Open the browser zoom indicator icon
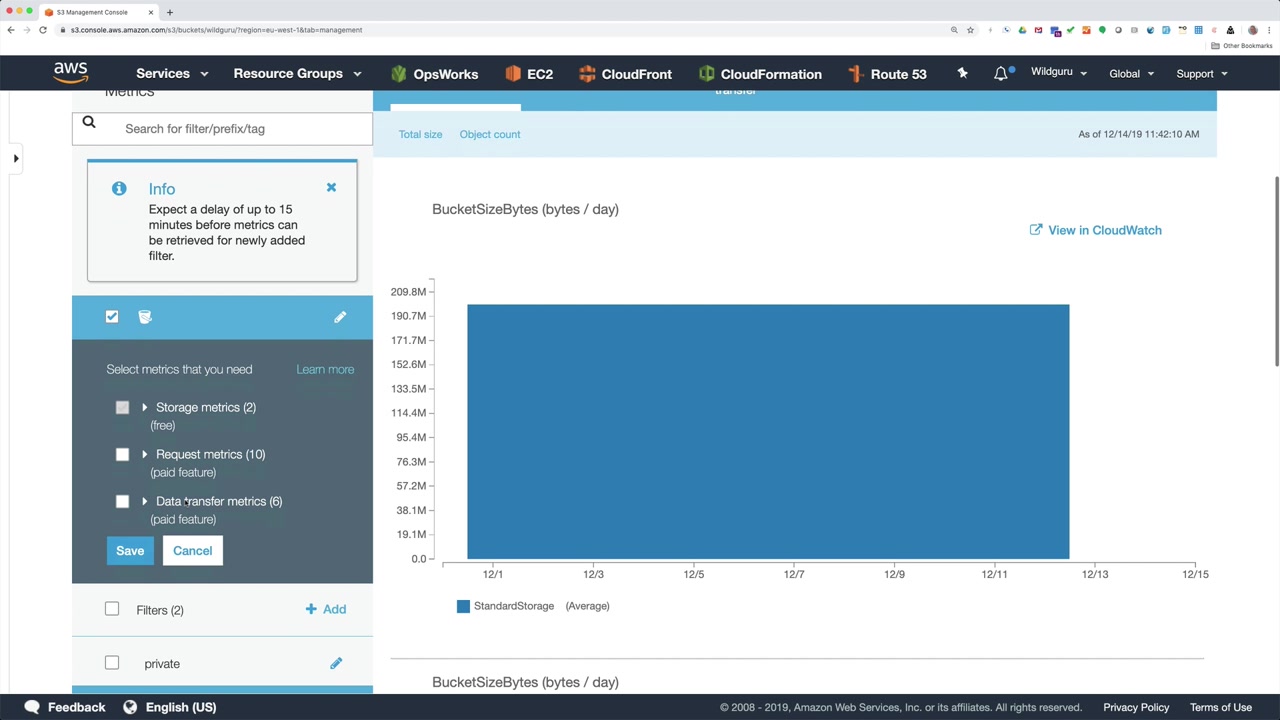Image resolution: width=1280 pixels, height=720 pixels. pos(954,30)
